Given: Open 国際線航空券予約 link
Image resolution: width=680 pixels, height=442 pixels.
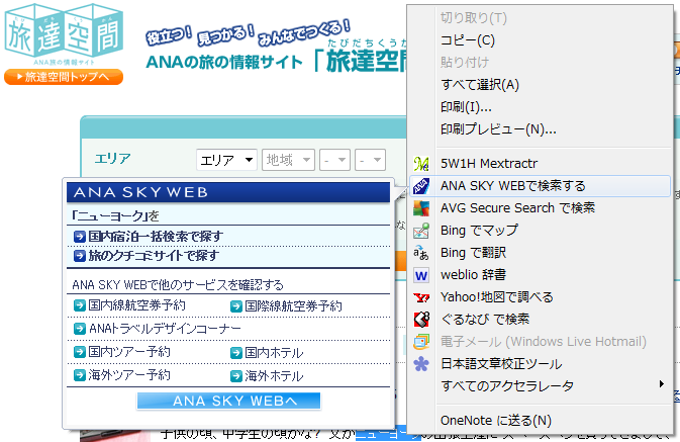Looking at the screenshot, I should [293, 306].
